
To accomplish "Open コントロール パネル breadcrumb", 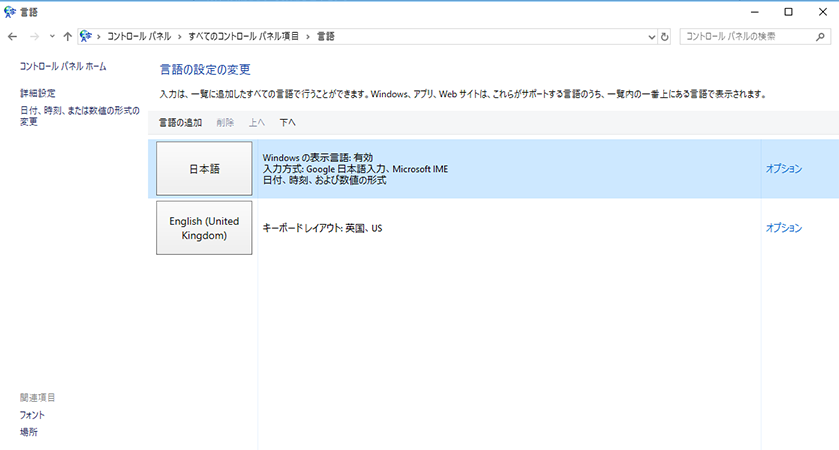I will point(139,36).
